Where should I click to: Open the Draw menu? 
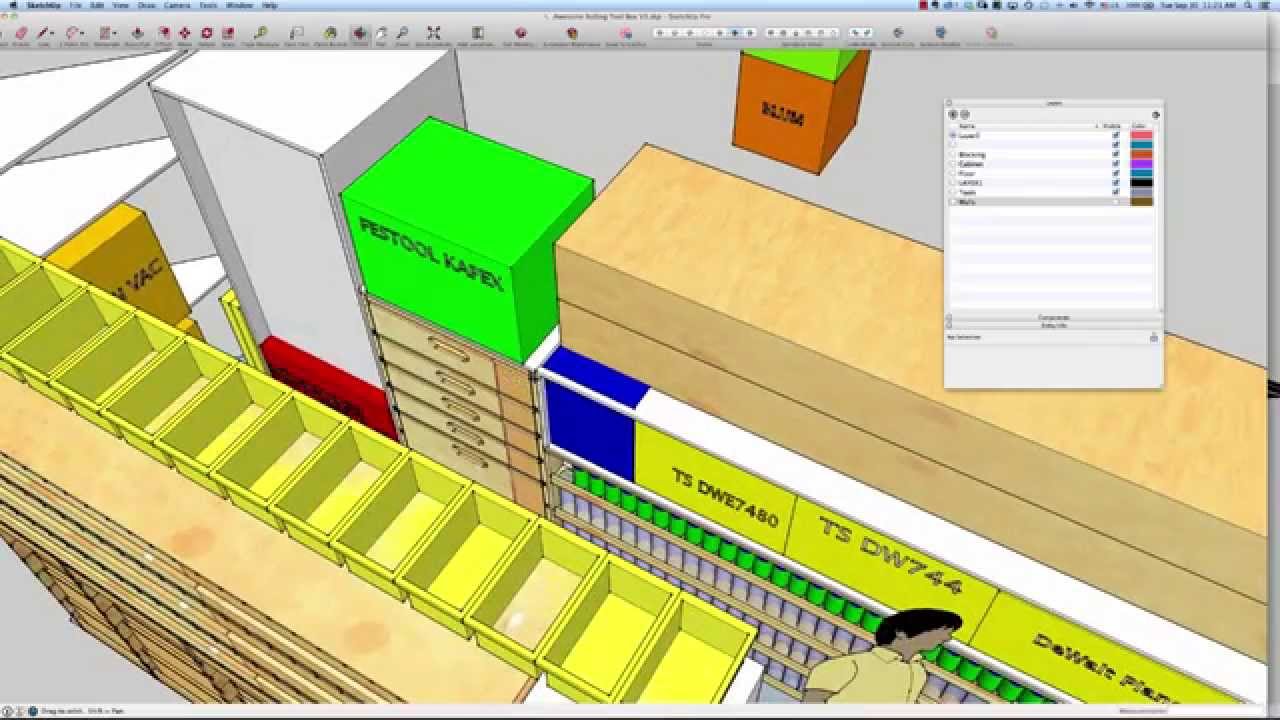[x=147, y=5]
